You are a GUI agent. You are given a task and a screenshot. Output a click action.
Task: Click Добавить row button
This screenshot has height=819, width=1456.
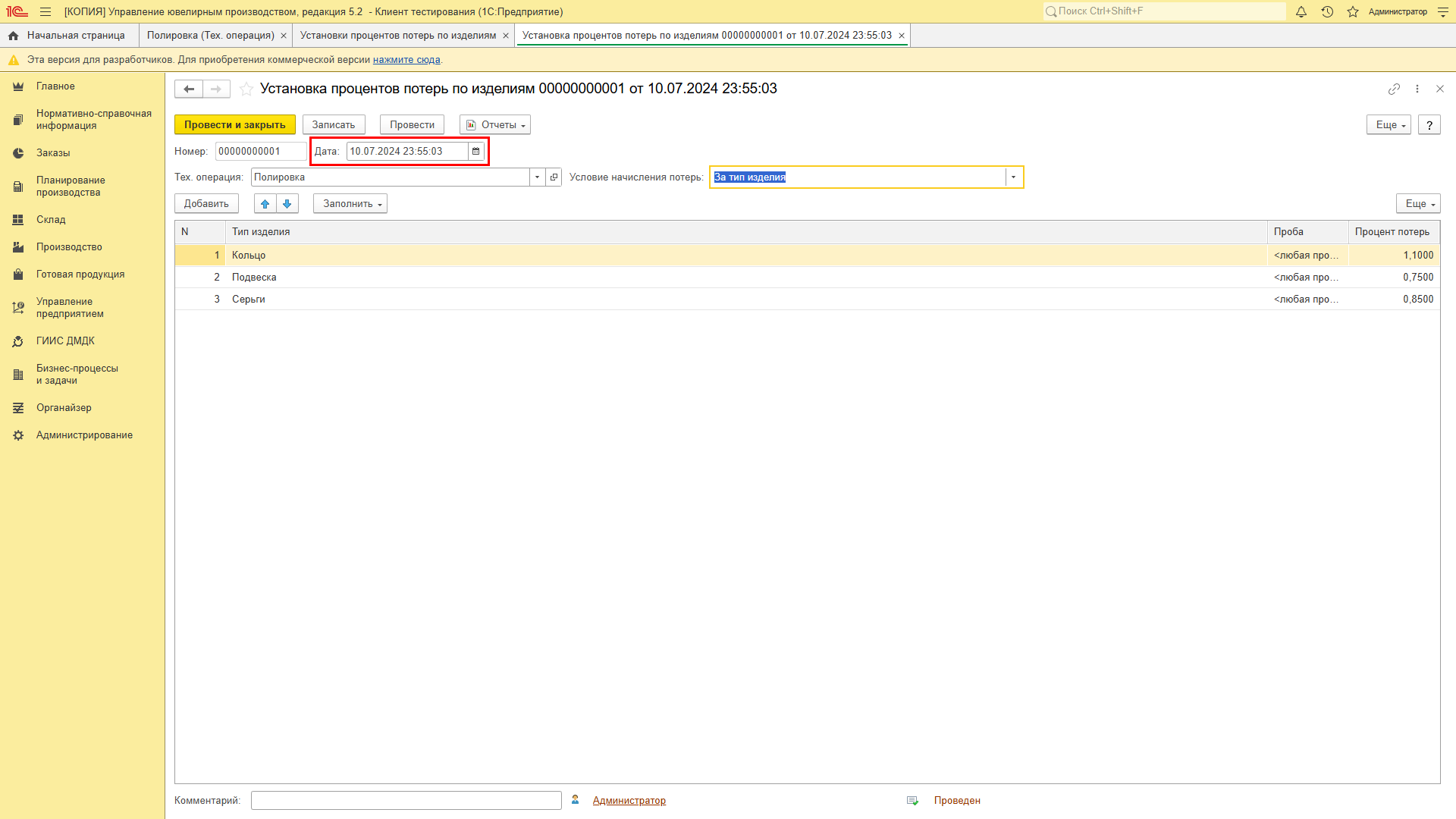coord(206,204)
